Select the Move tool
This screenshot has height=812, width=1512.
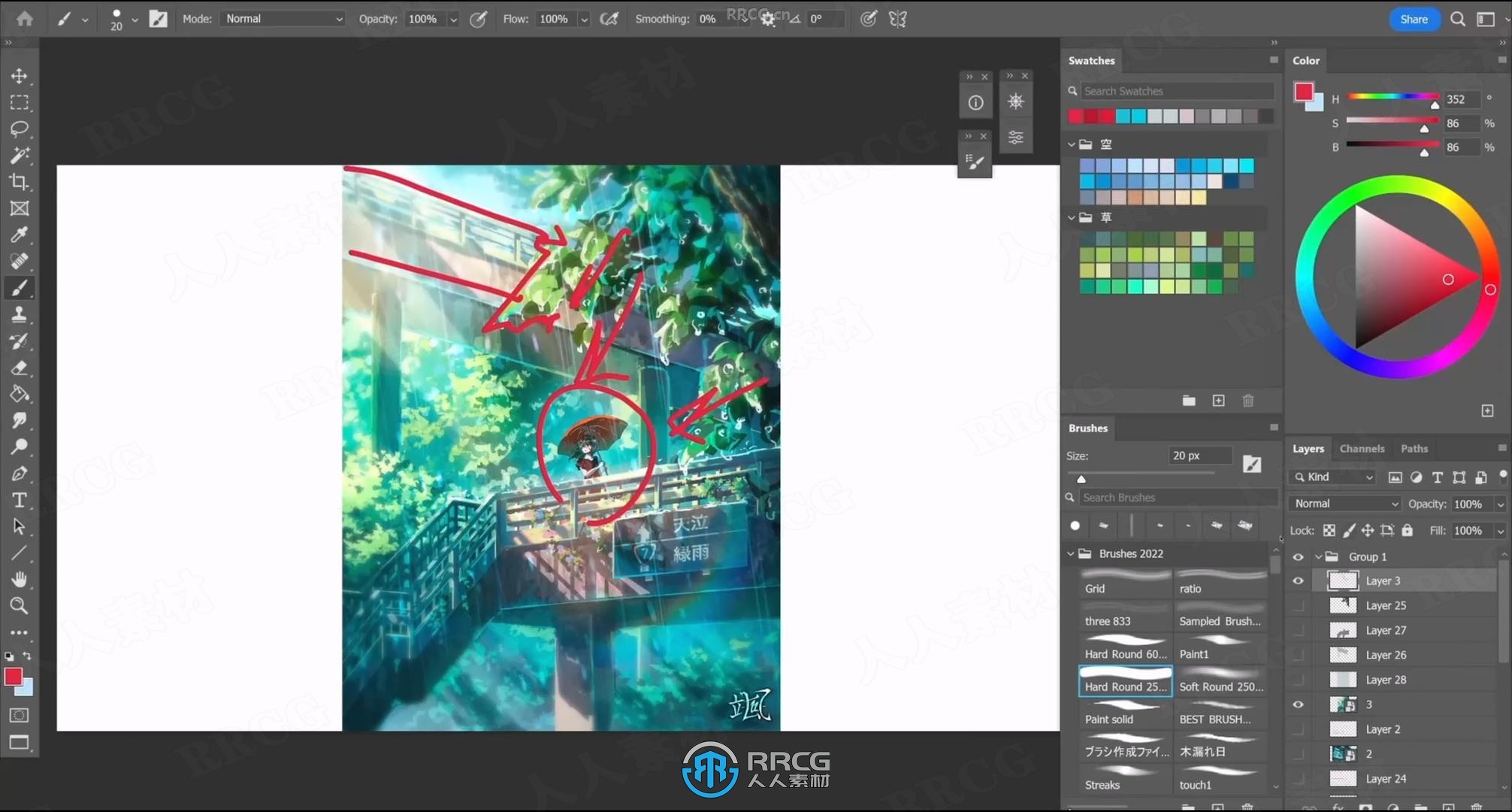(x=20, y=76)
